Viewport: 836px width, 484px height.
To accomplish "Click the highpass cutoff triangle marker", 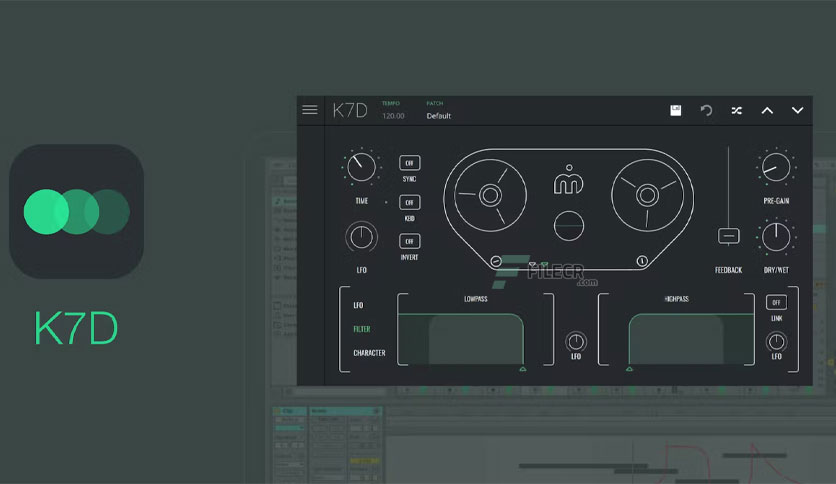I will tap(630, 369).
